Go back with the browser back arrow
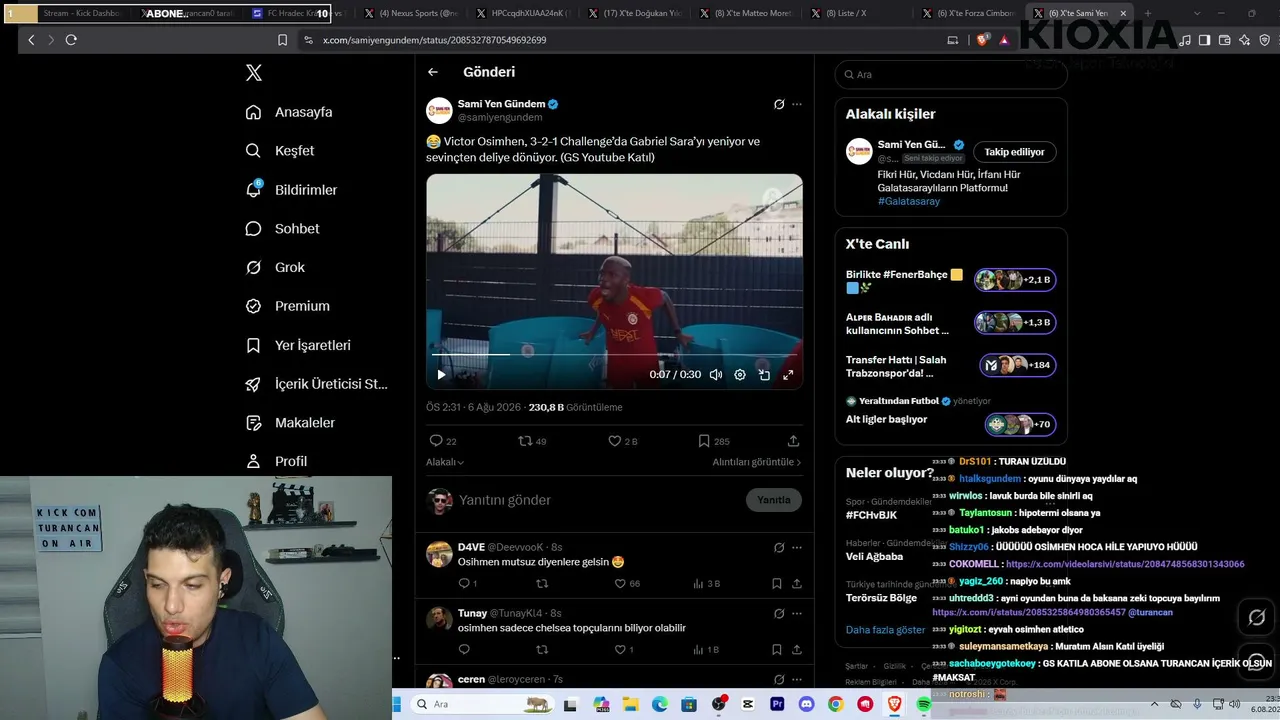Screen dimensions: 1280x720 (x=31, y=40)
